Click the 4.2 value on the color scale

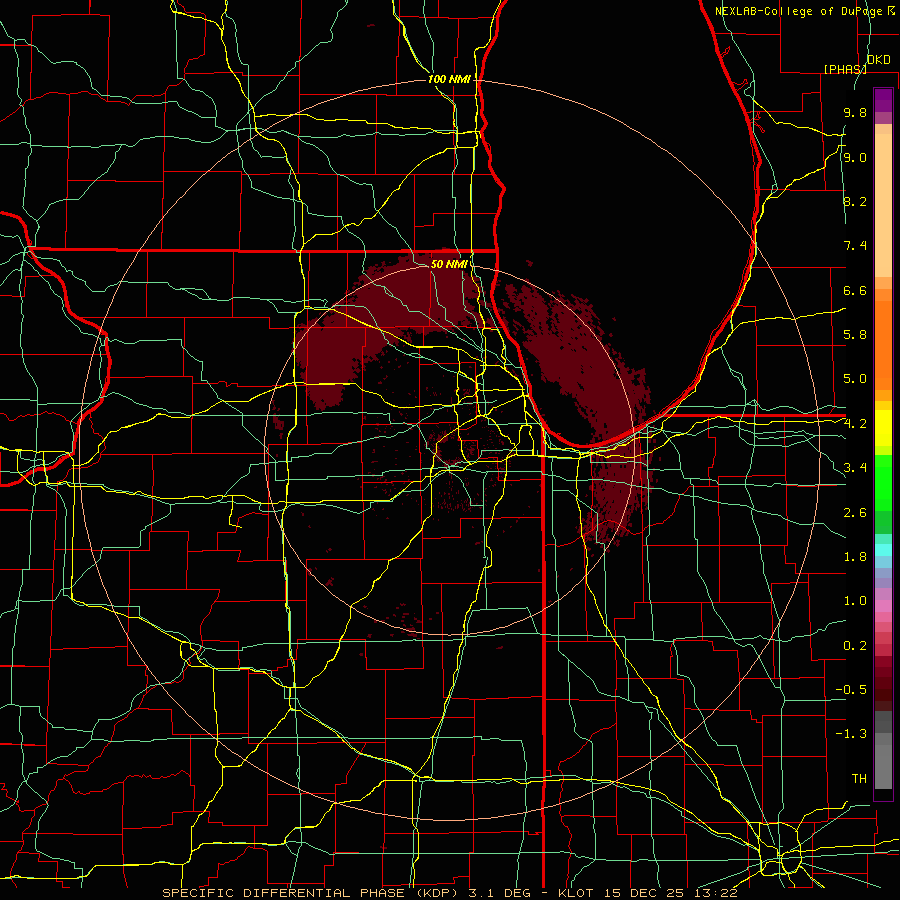[855, 424]
